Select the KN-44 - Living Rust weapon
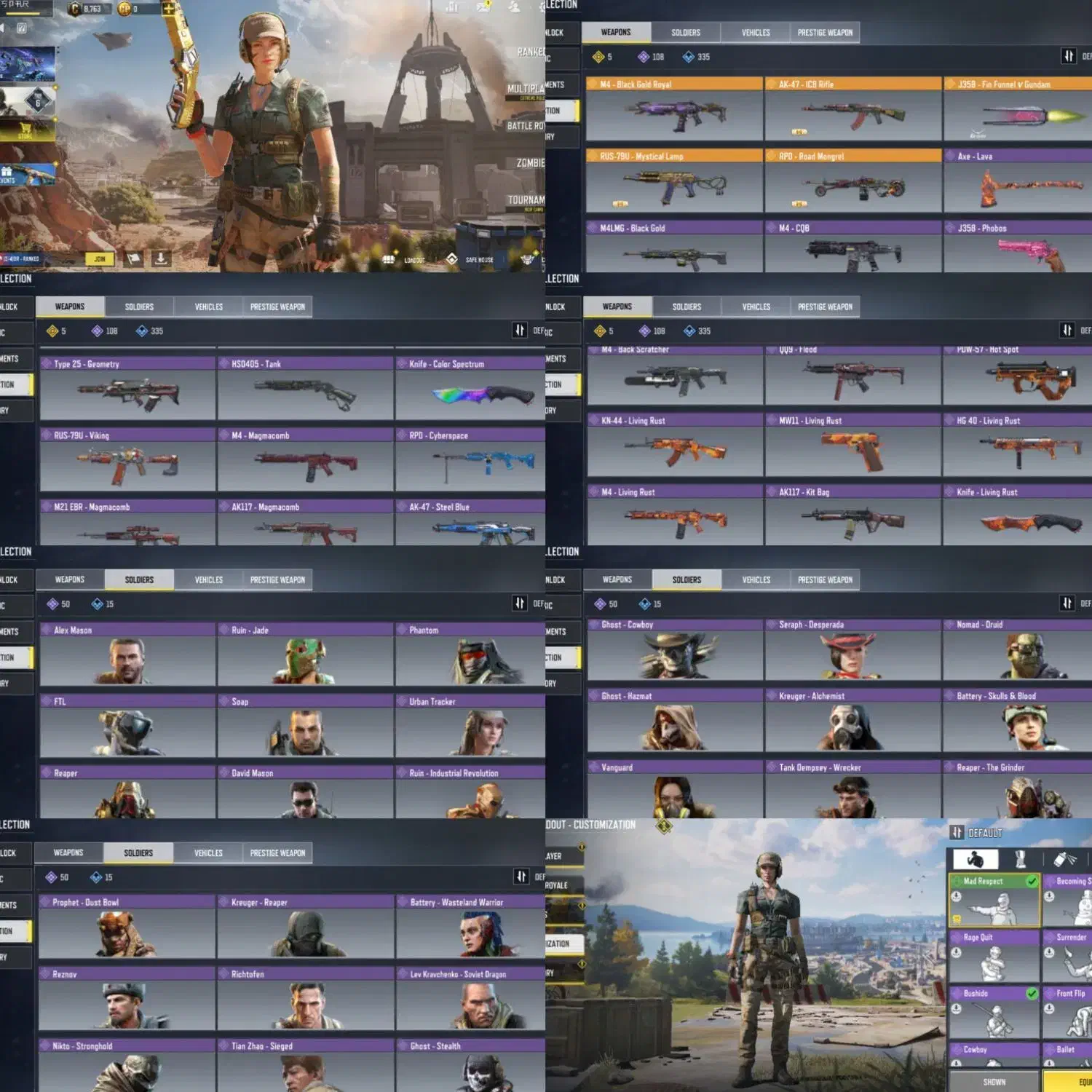This screenshot has height=1092, width=1092. 675,446
